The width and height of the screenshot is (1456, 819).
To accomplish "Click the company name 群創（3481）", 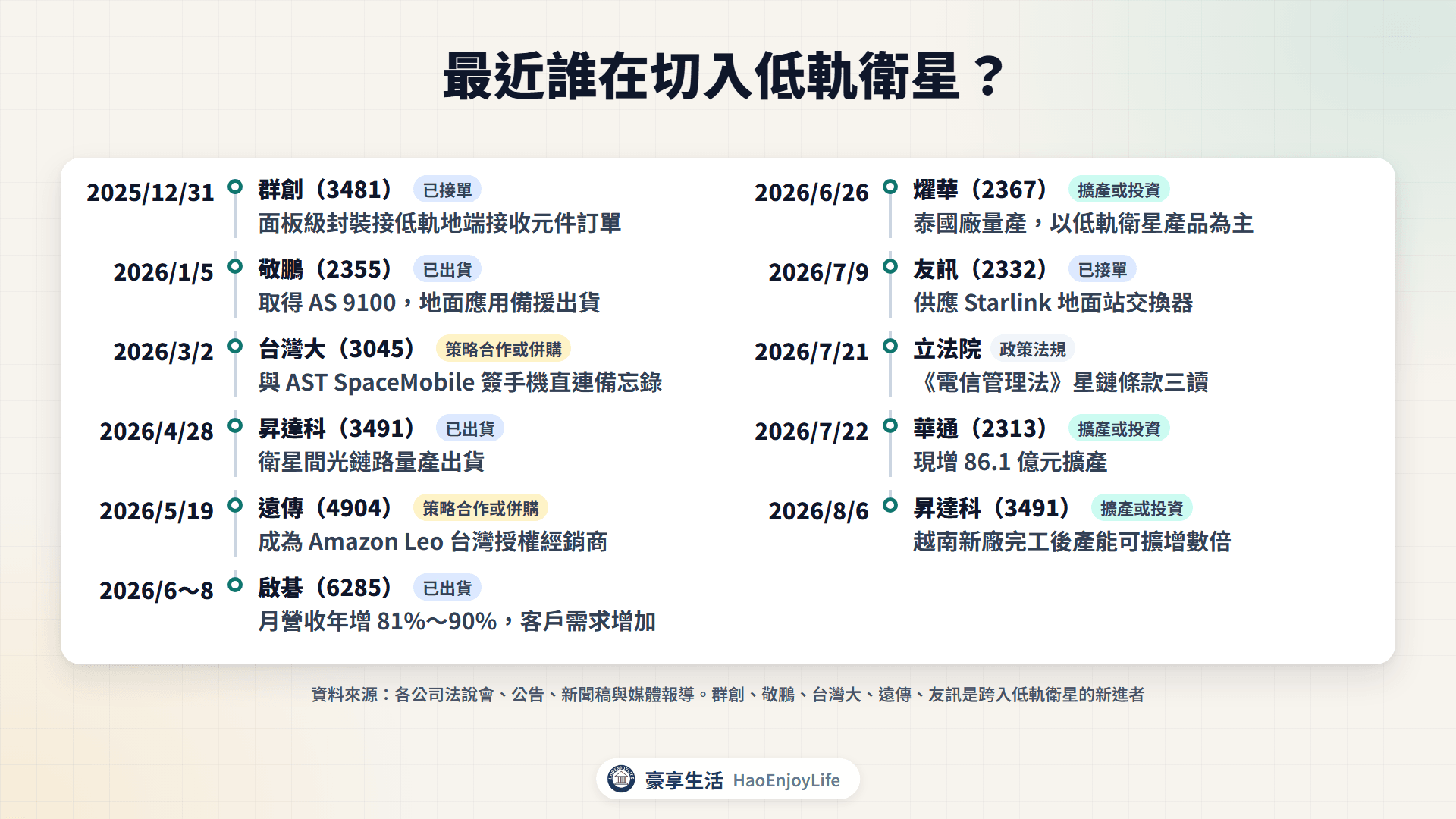I will coord(326,190).
